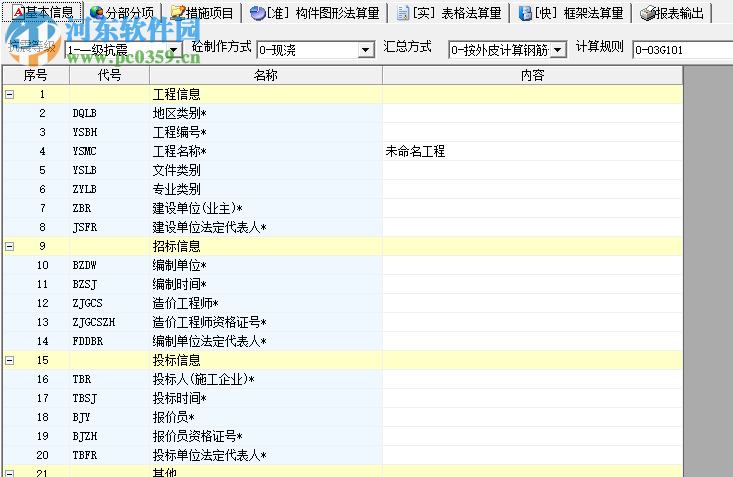The image size is (733, 477).
Task: Click the printer icon on 报表输出 tab
Action: (647, 14)
